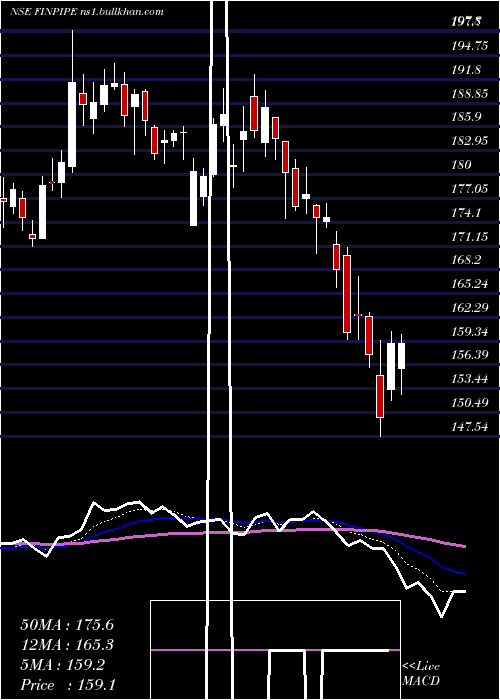Click the NSE FINPIPE chart title
Image resolution: width=500 pixels, height=700 pixels.
point(86,12)
